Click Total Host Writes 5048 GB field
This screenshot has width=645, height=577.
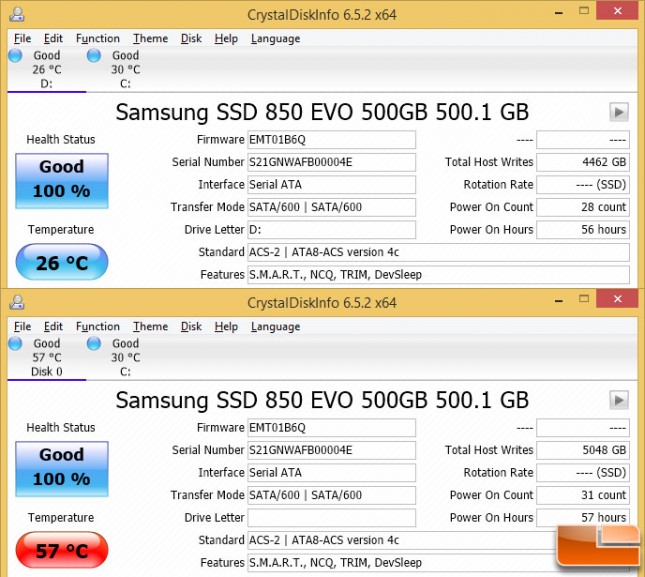coord(583,450)
